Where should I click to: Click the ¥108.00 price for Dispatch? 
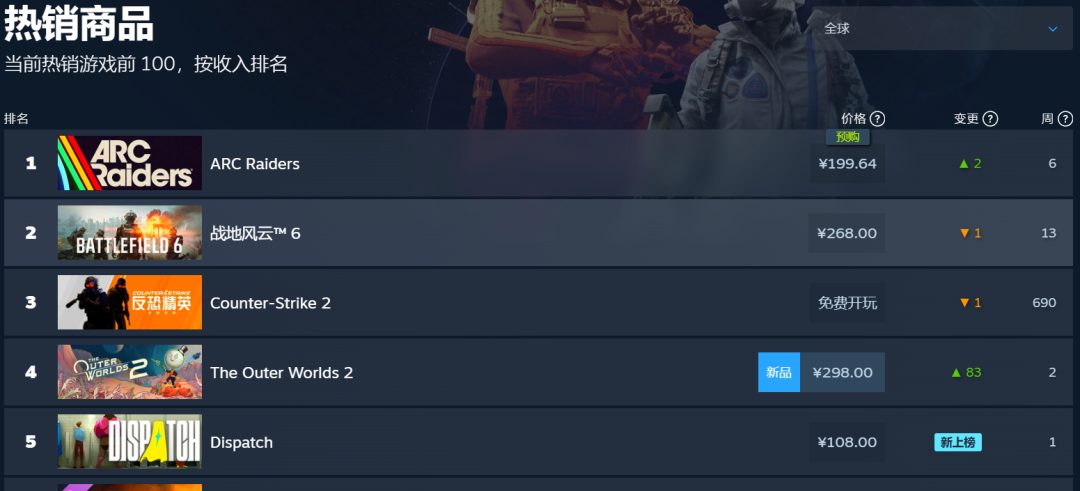[847, 442]
